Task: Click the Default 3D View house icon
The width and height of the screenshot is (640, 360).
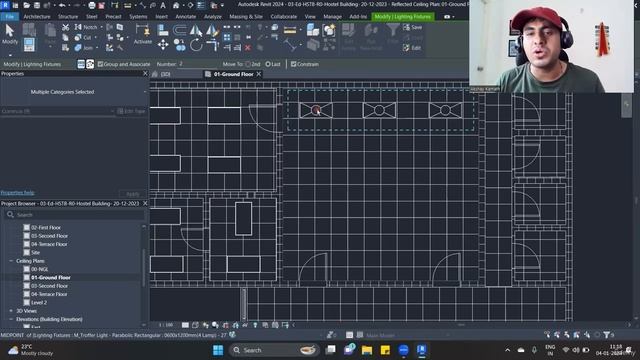Action: (176, 5)
